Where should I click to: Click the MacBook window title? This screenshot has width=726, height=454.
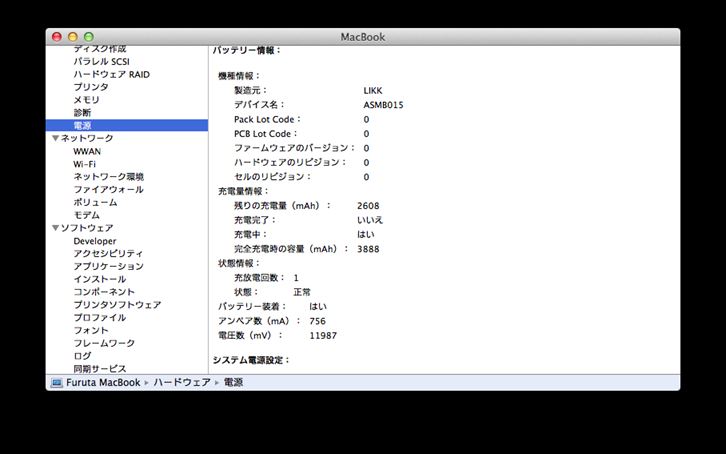(363, 37)
